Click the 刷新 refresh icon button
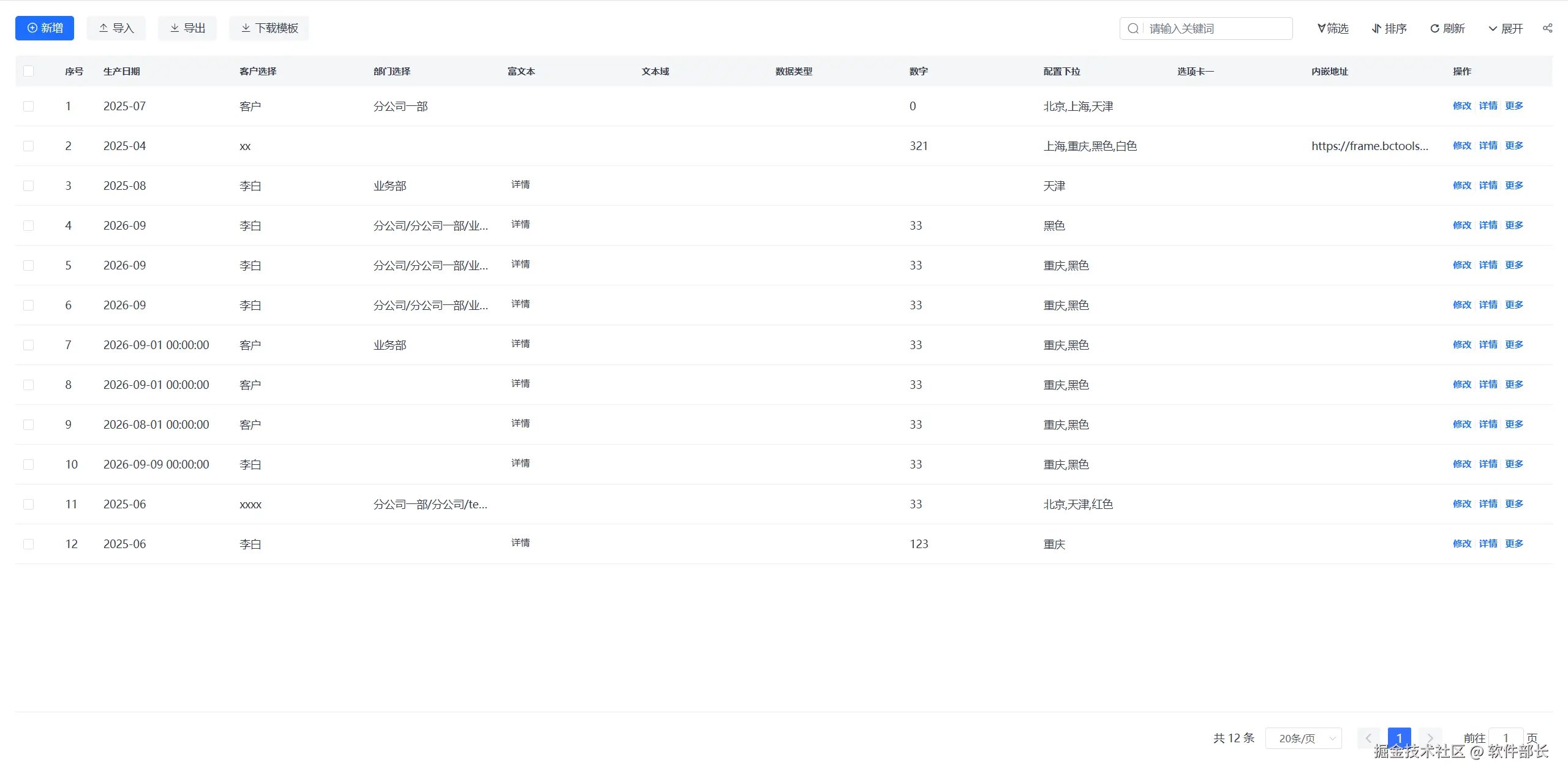 point(1447,28)
